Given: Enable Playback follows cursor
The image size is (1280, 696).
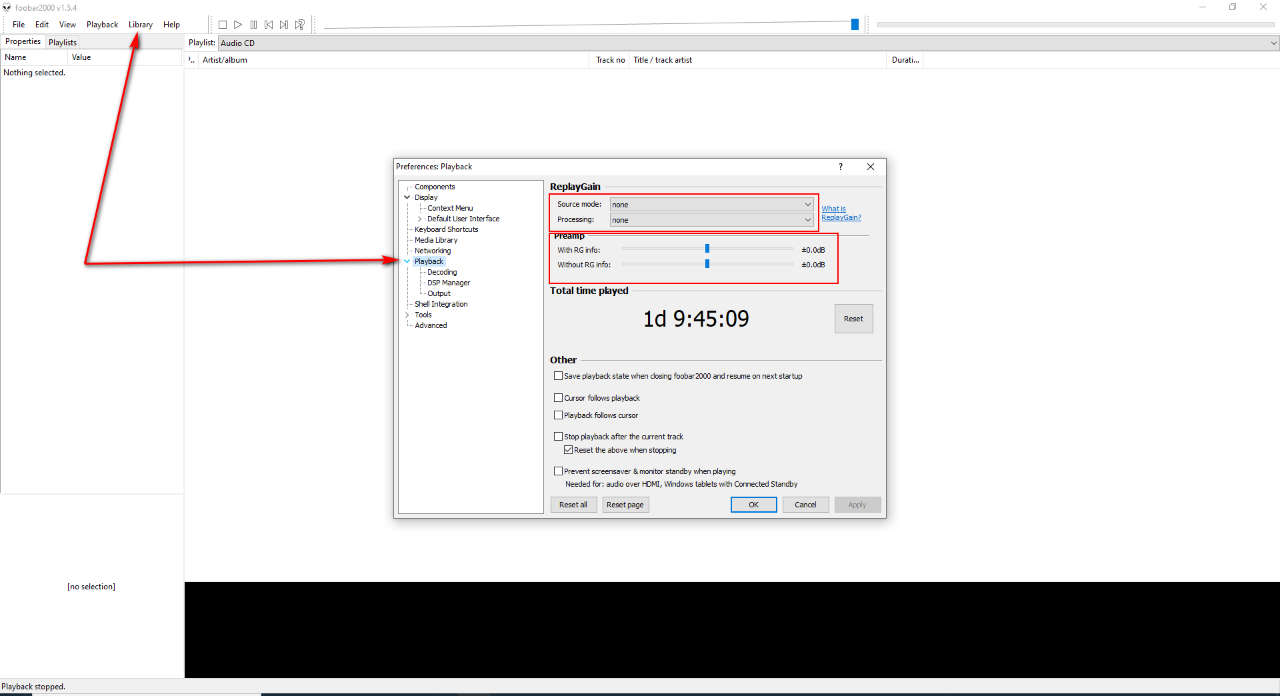Looking at the screenshot, I should click(559, 415).
